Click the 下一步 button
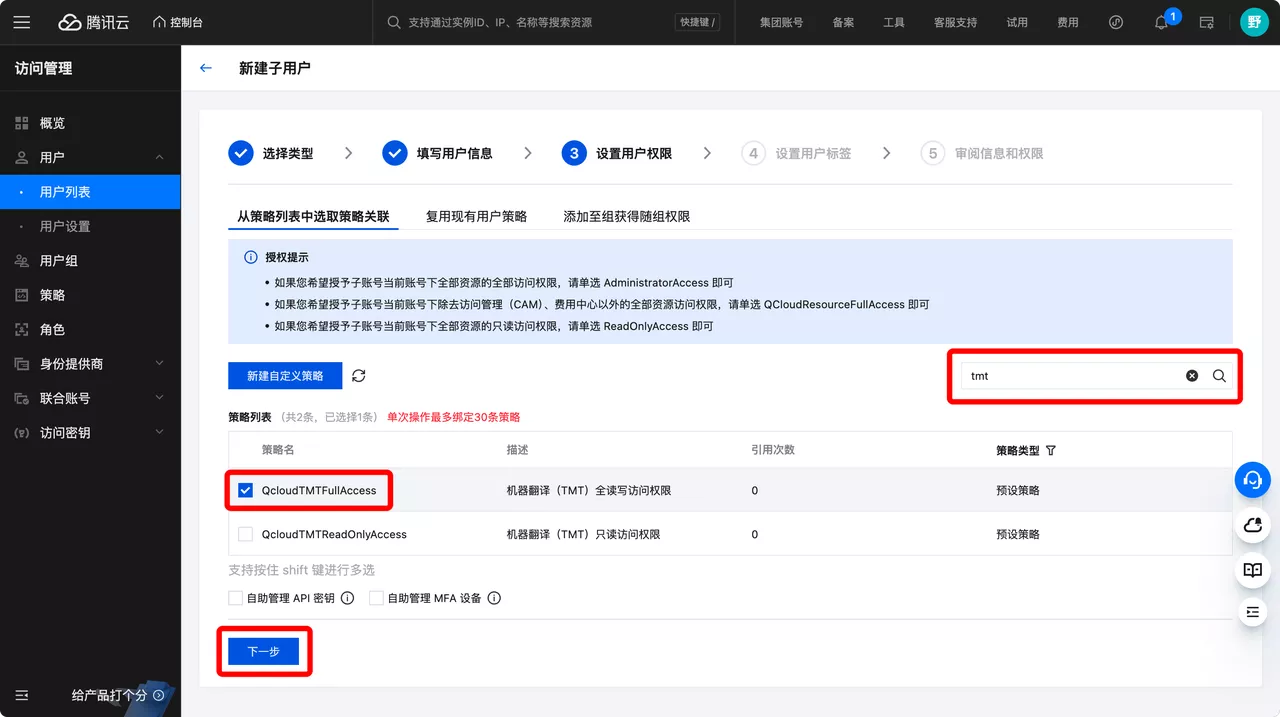This screenshot has width=1280, height=717. click(x=264, y=650)
